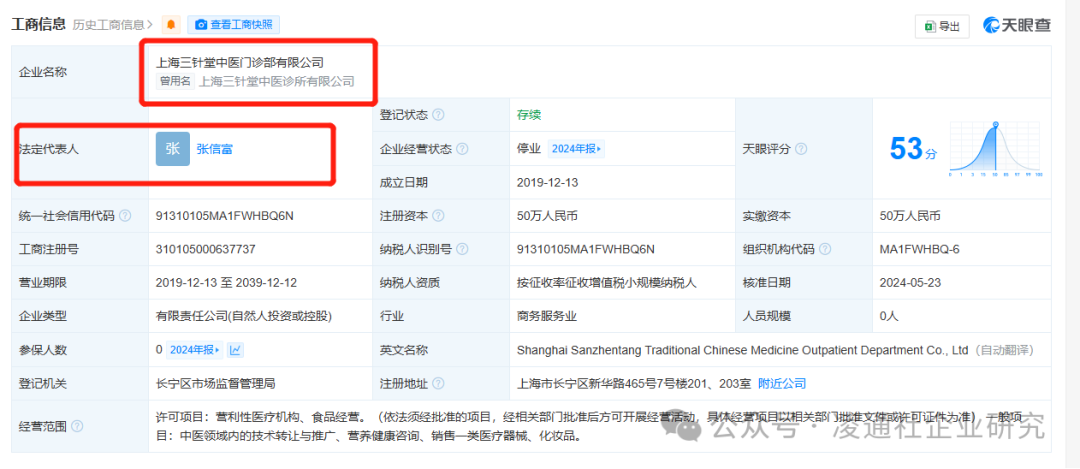The image size is (1080, 469).
Task: Export data with 导出 button
Action: (942, 26)
